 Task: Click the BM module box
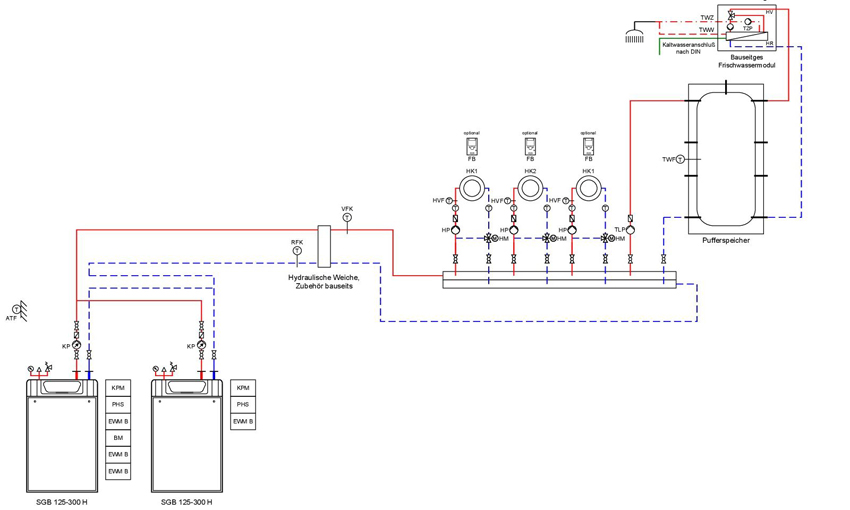coord(118,438)
